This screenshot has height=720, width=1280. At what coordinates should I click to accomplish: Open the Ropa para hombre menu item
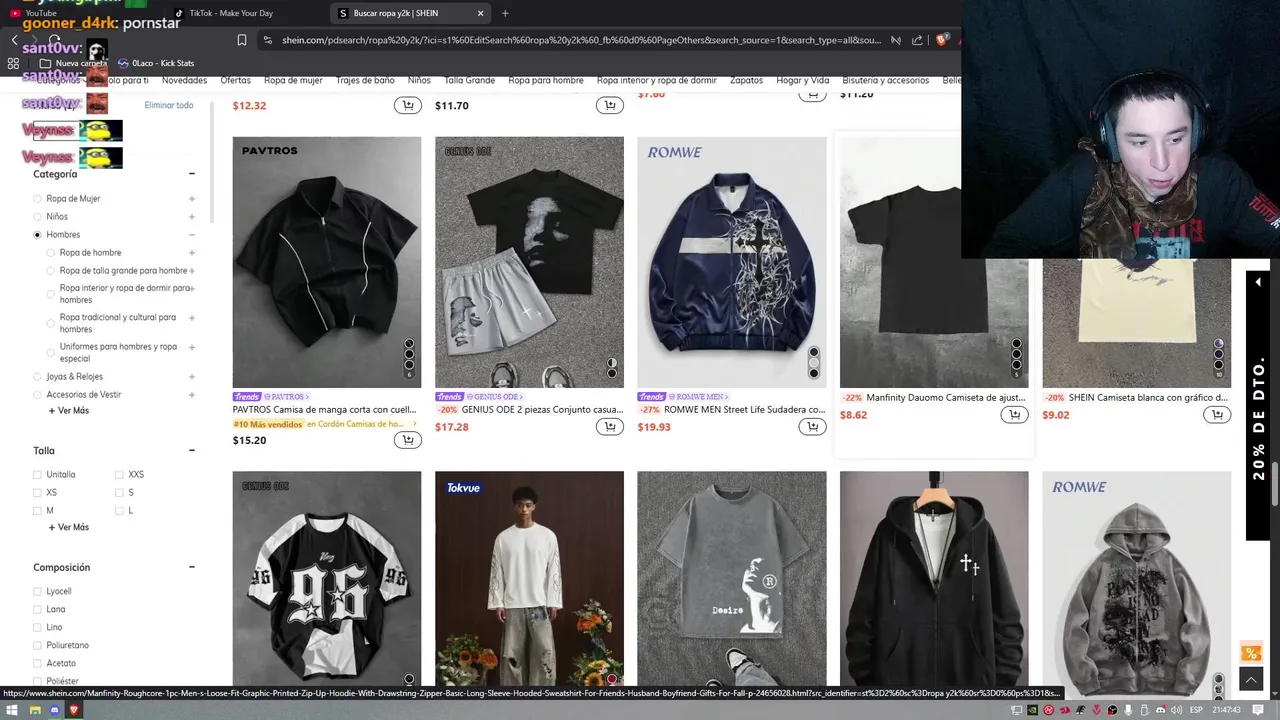click(x=545, y=80)
